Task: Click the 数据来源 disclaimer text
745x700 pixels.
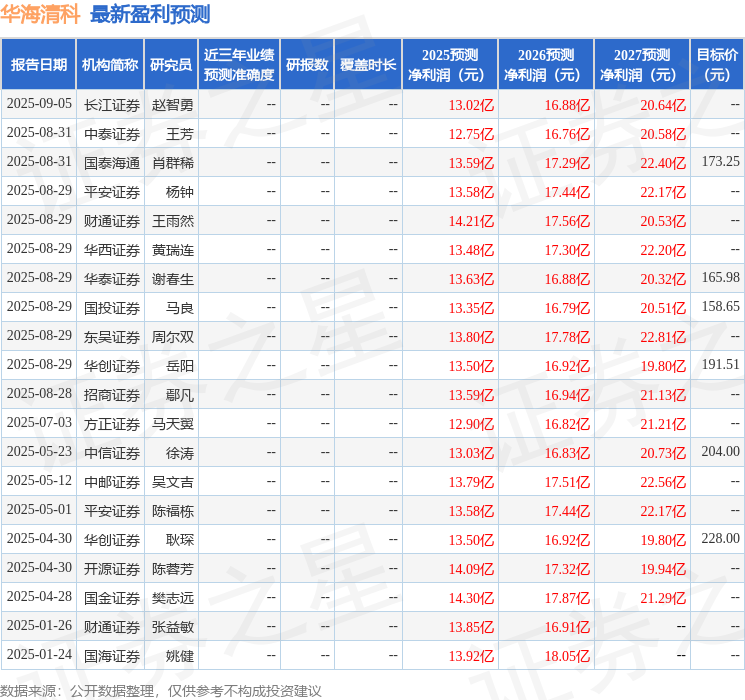Action: click(x=161, y=690)
